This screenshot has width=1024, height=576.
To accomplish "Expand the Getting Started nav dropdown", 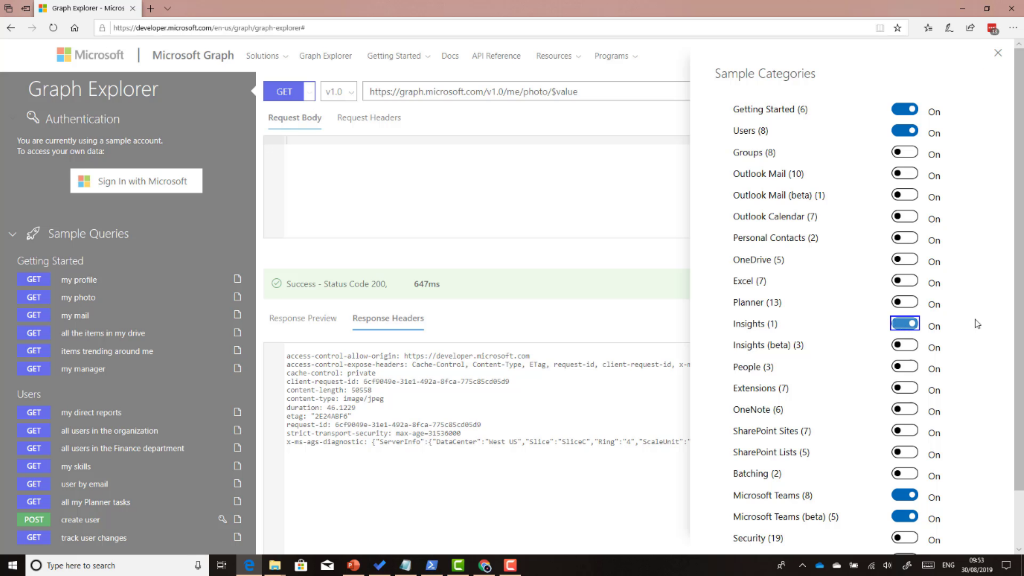I will tap(398, 56).
